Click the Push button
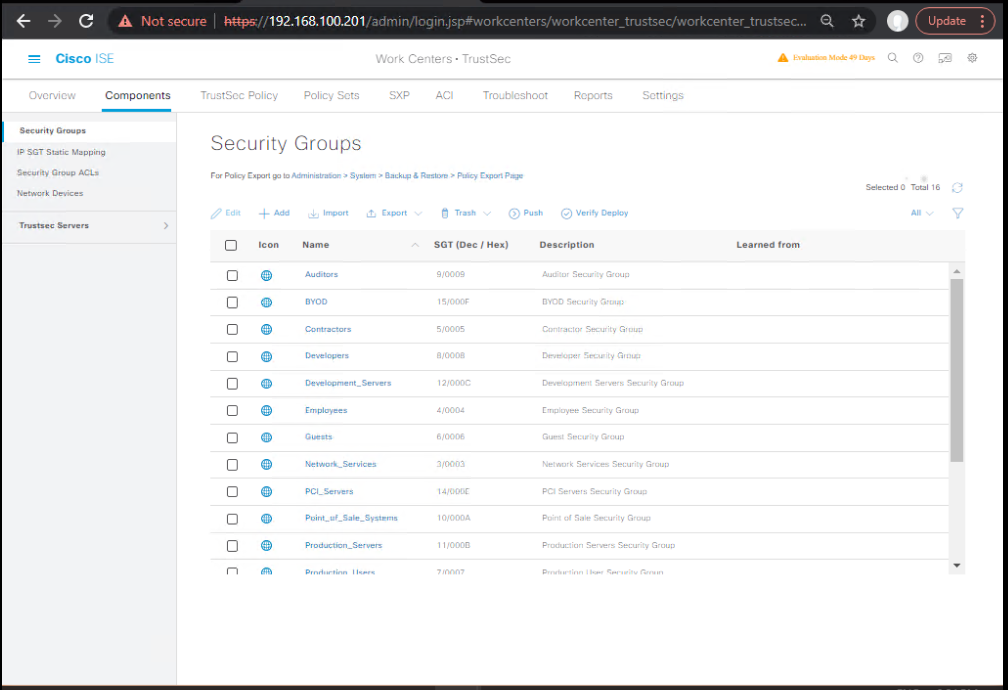This screenshot has width=1008, height=690. [526, 213]
